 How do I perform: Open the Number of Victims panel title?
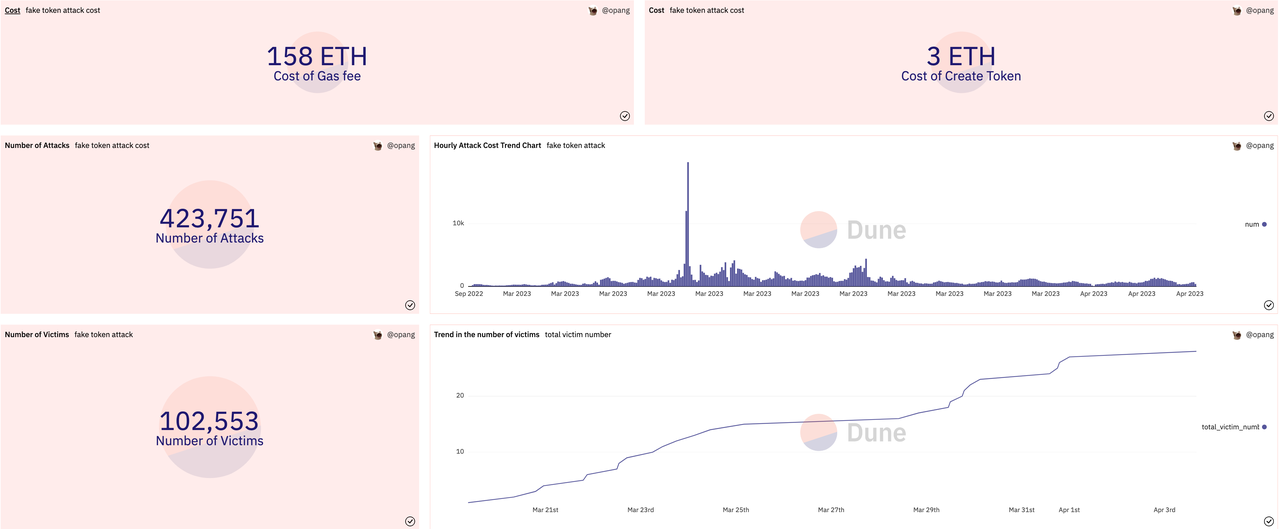37,334
